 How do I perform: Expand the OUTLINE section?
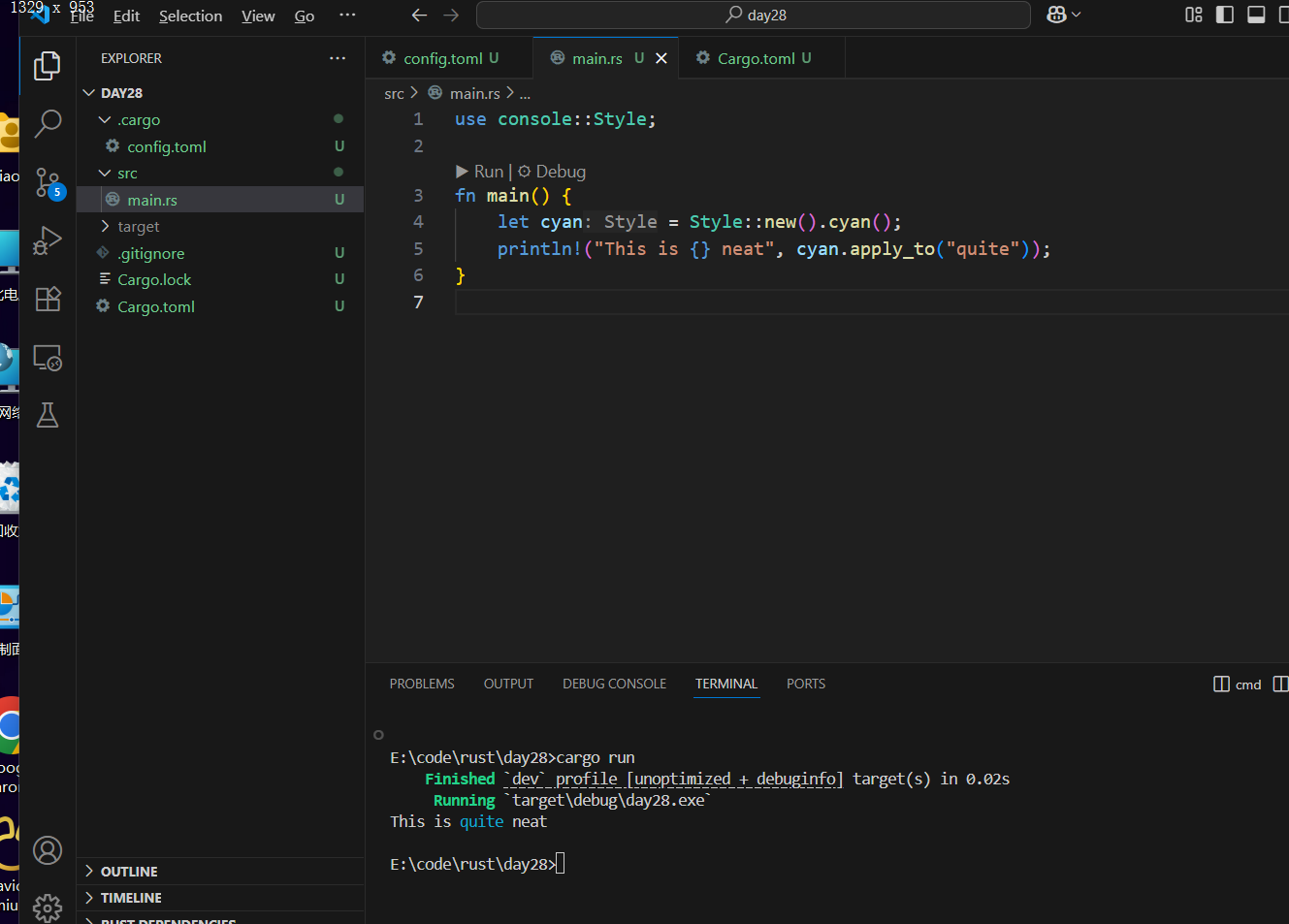pos(128,872)
